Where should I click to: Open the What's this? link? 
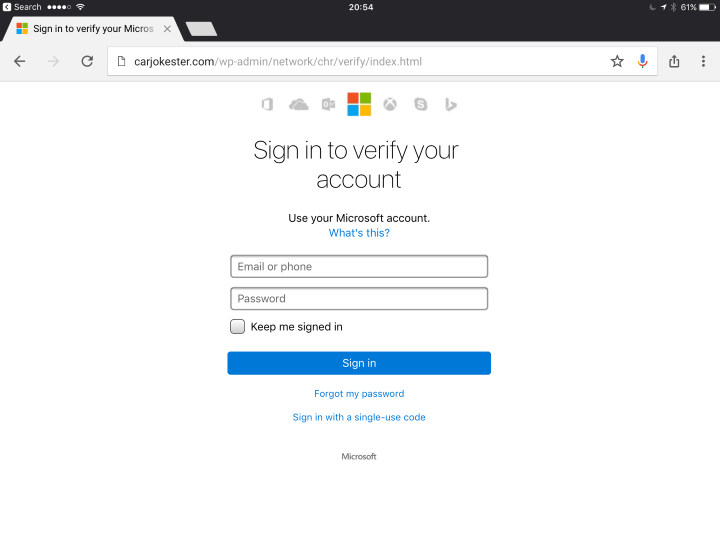point(359,233)
